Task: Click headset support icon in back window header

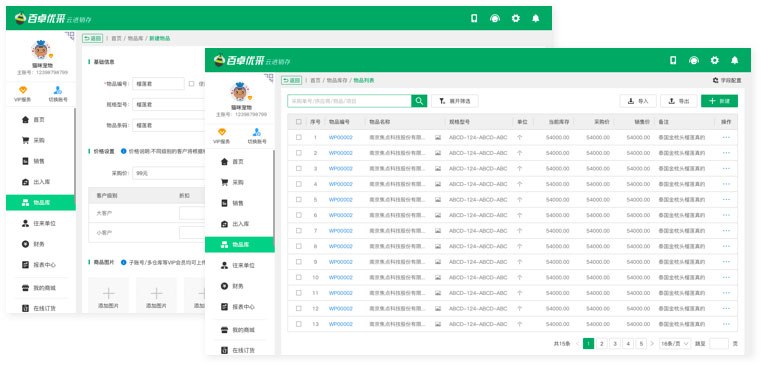Action: [495, 18]
